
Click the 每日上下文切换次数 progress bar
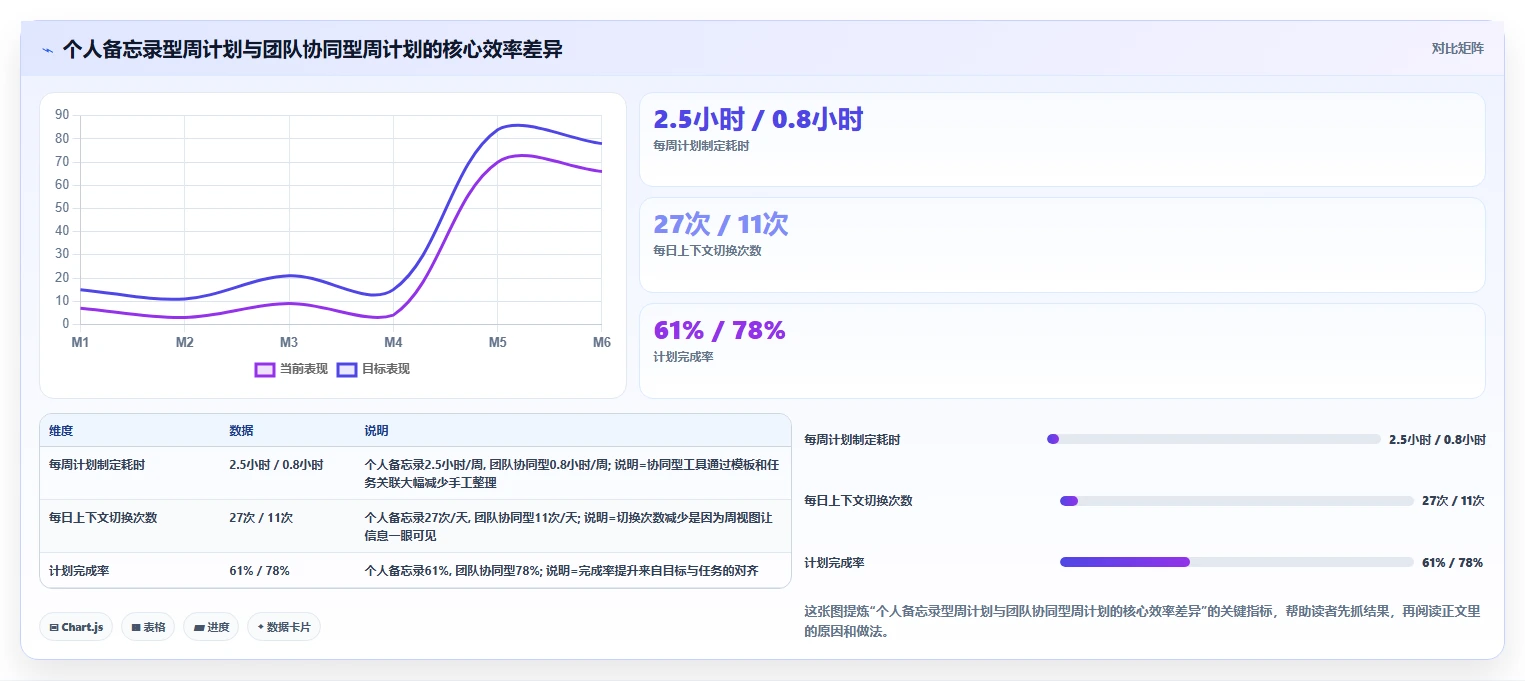point(1236,501)
